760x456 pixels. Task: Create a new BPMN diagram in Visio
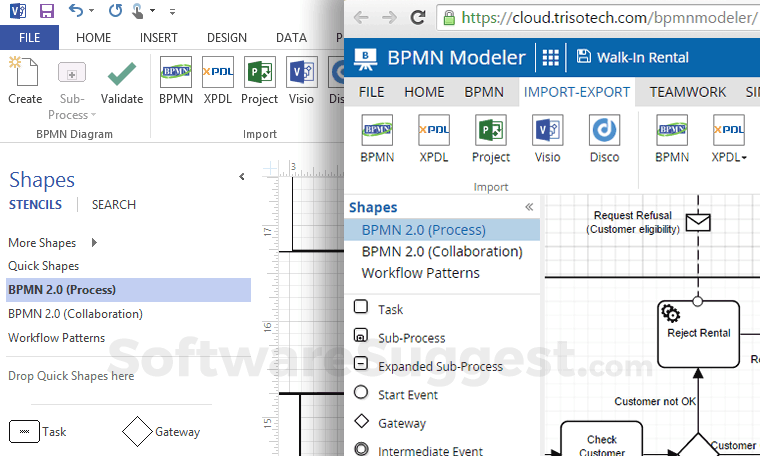[x=25, y=80]
